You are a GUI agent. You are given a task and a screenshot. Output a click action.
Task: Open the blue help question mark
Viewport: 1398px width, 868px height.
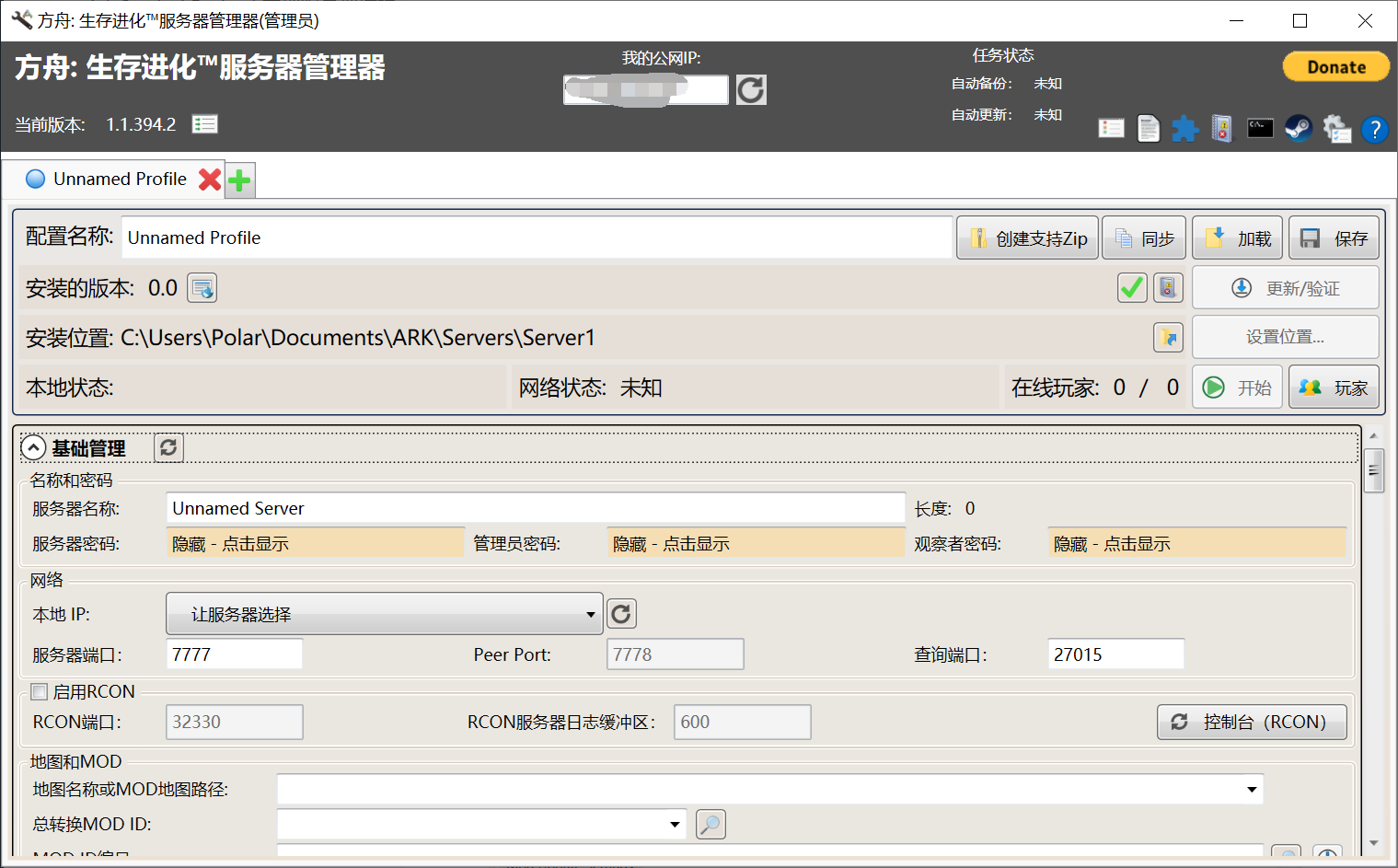point(1374,130)
